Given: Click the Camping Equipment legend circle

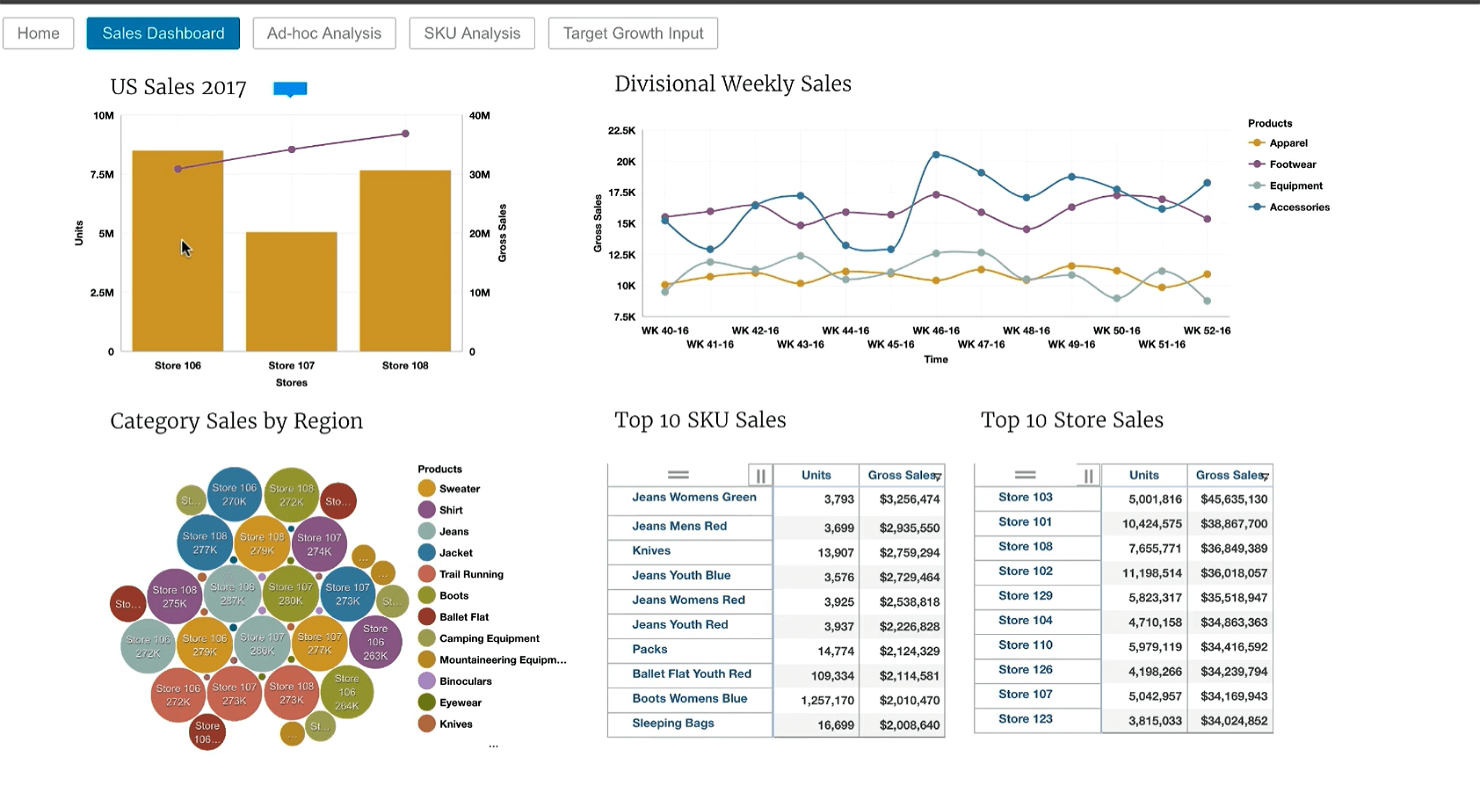Looking at the screenshot, I should pos(427,638).
